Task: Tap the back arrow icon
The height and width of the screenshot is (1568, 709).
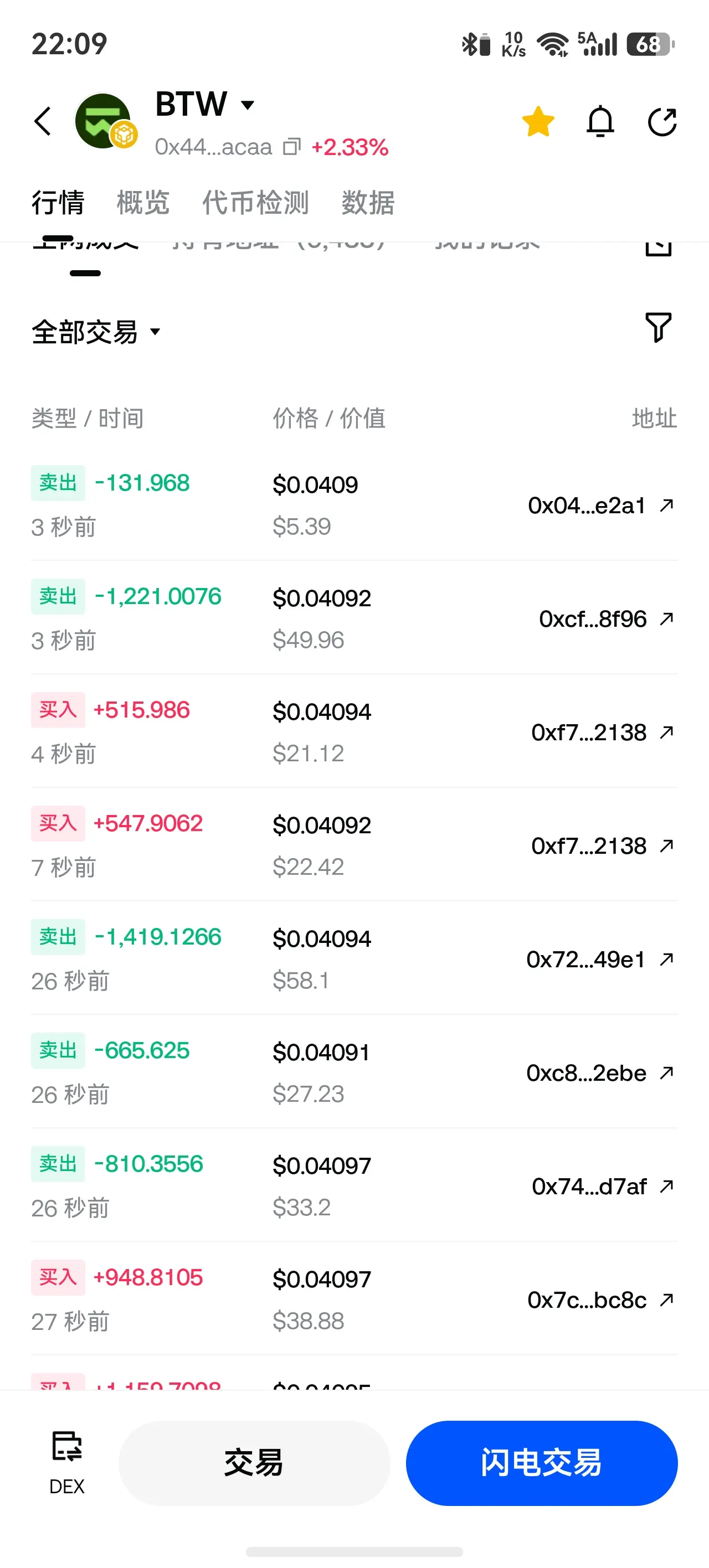Action: 43,121
